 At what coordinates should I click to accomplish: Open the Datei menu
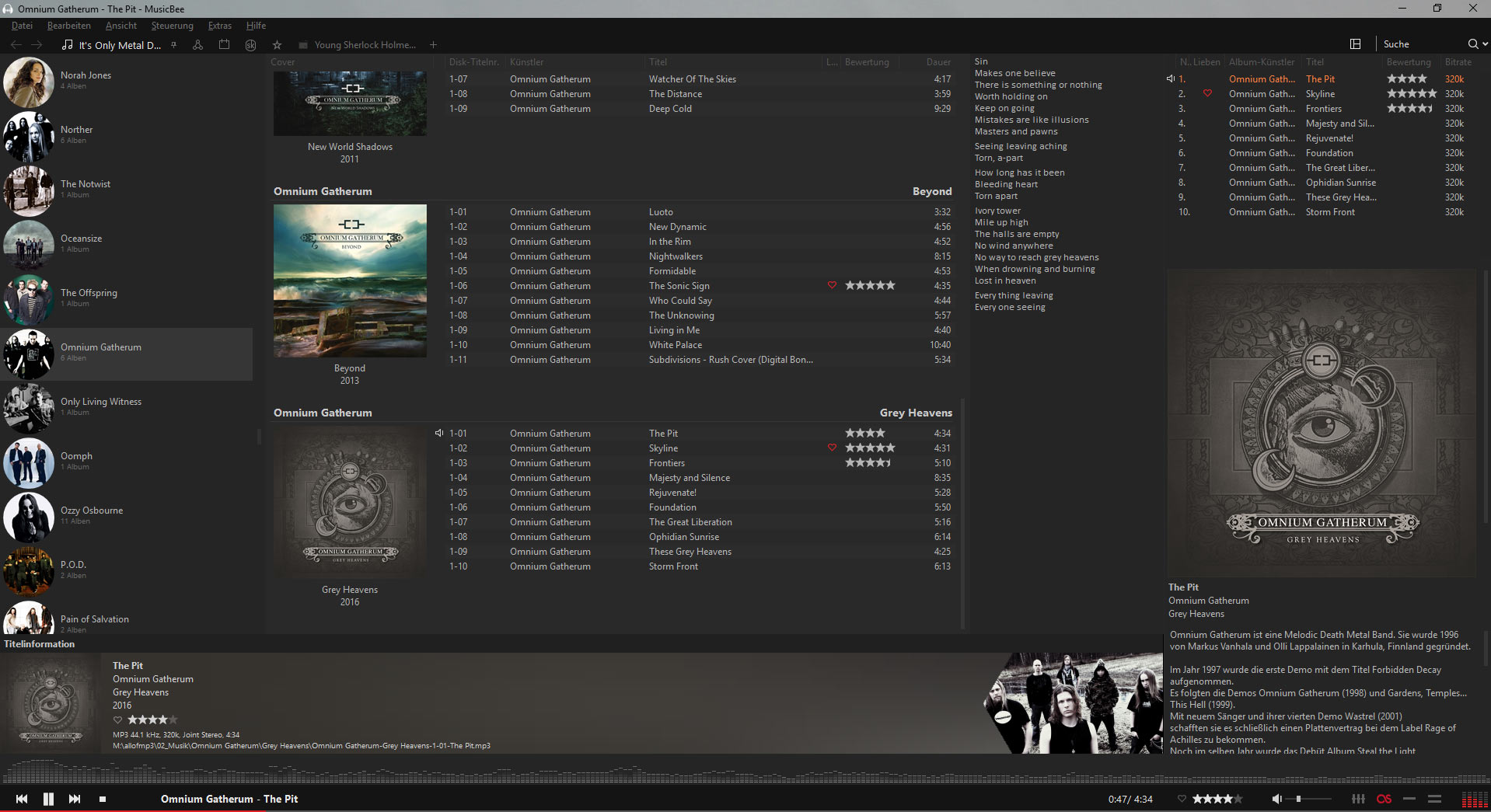[22, 26]
